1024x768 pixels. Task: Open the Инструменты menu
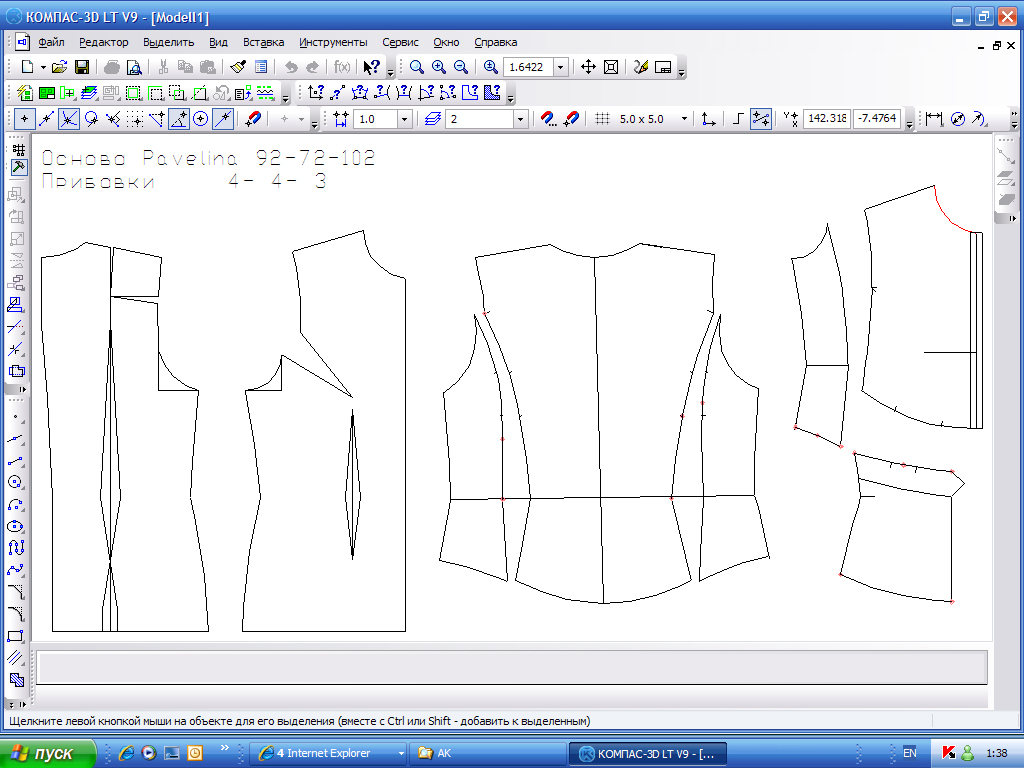333,42
